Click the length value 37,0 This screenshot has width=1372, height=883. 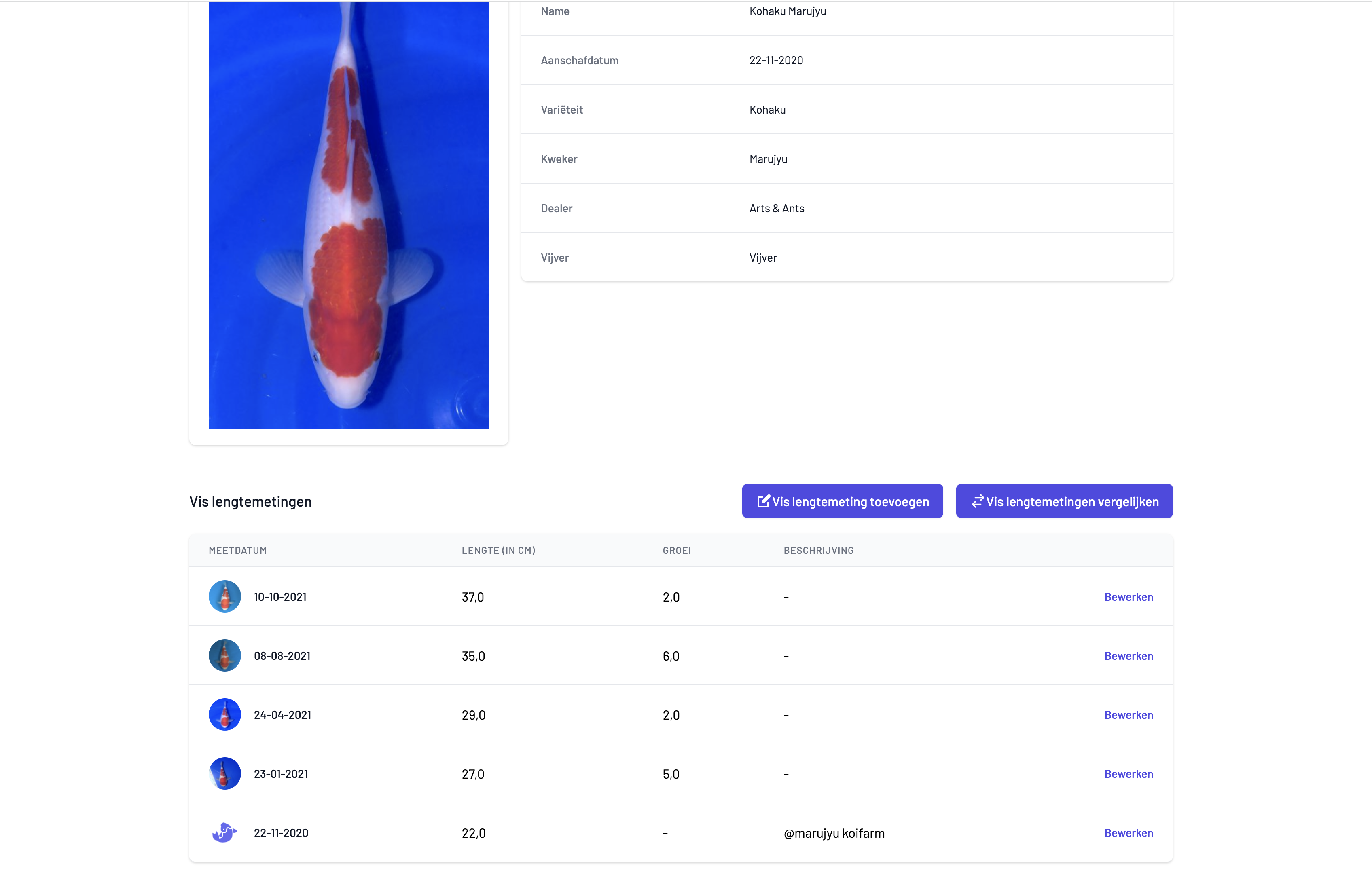point(472,598)
